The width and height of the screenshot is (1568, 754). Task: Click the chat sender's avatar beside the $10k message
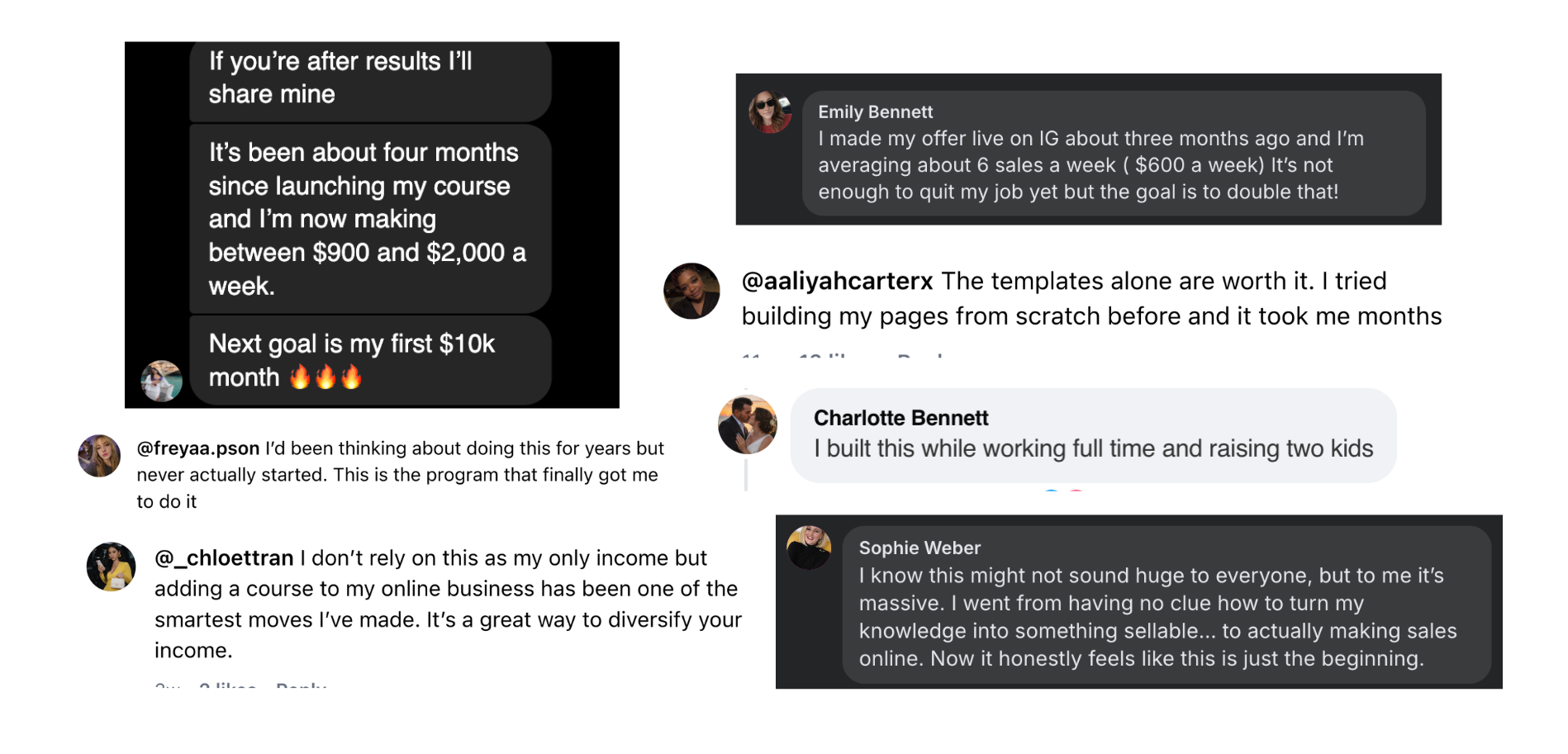pos(162,381)
